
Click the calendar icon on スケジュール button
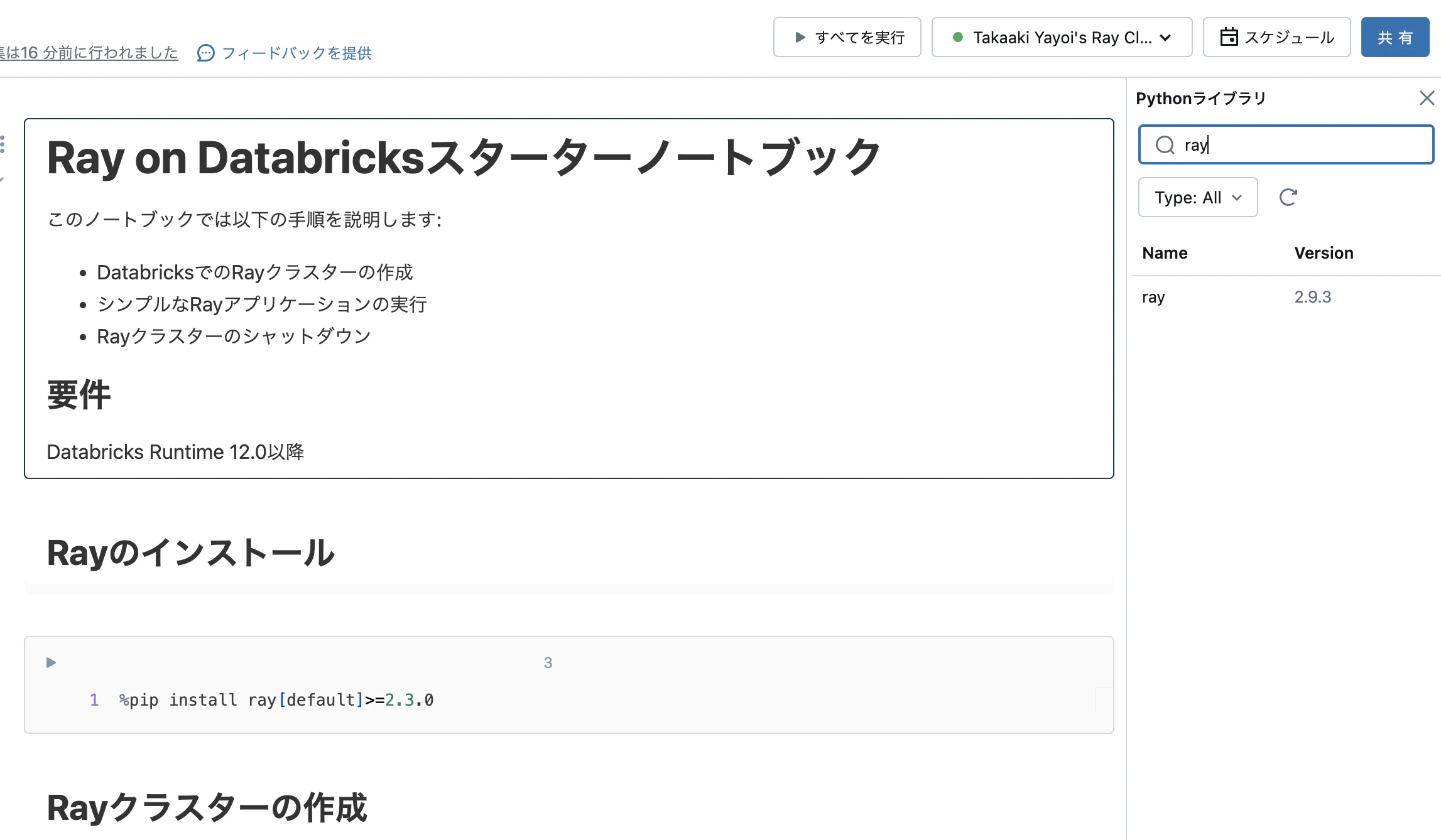(1229, 37)
